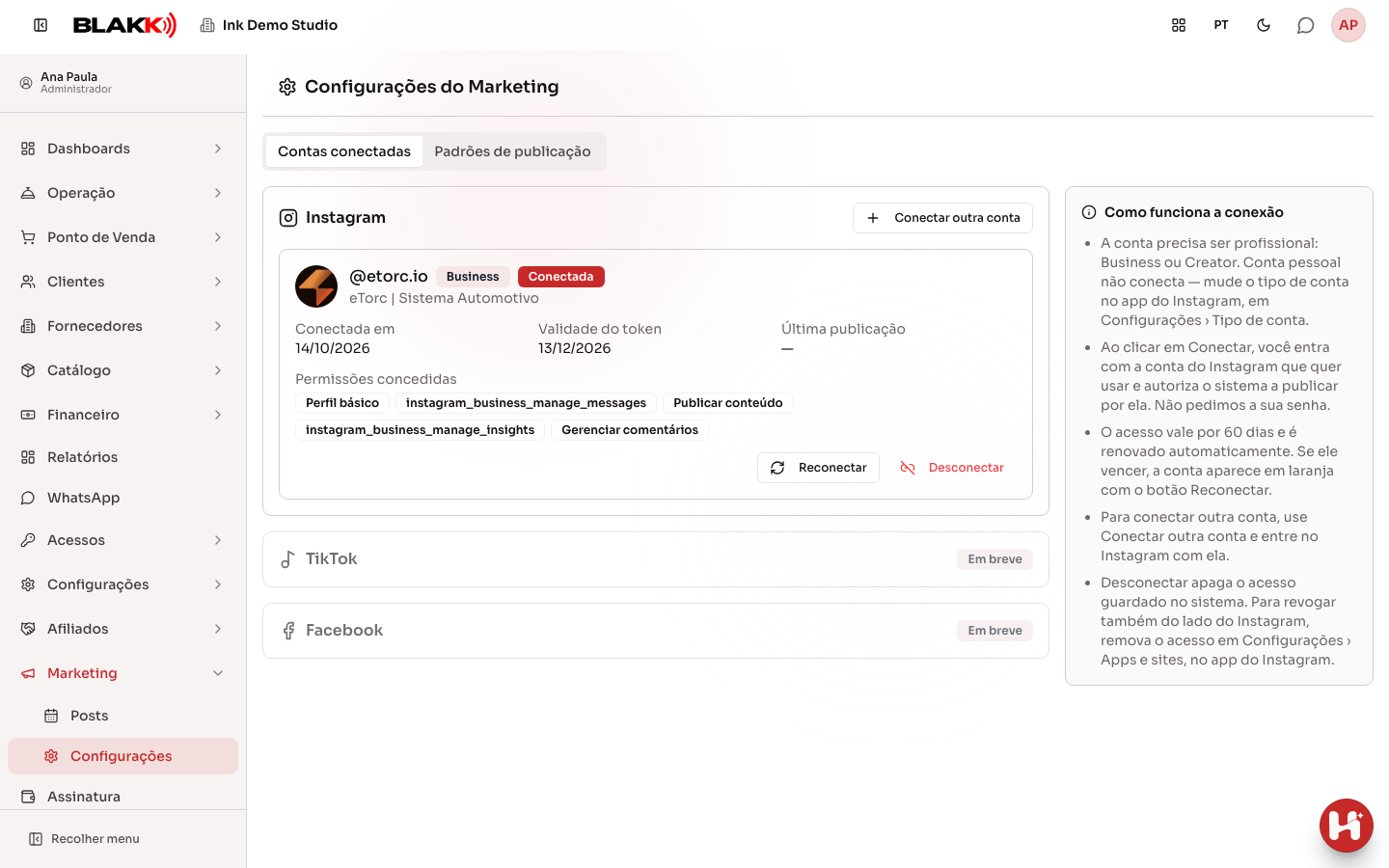Open Ink Demo Studio workspace selector
Viewport: 1389px width, 868px height.
pos(269,25)
